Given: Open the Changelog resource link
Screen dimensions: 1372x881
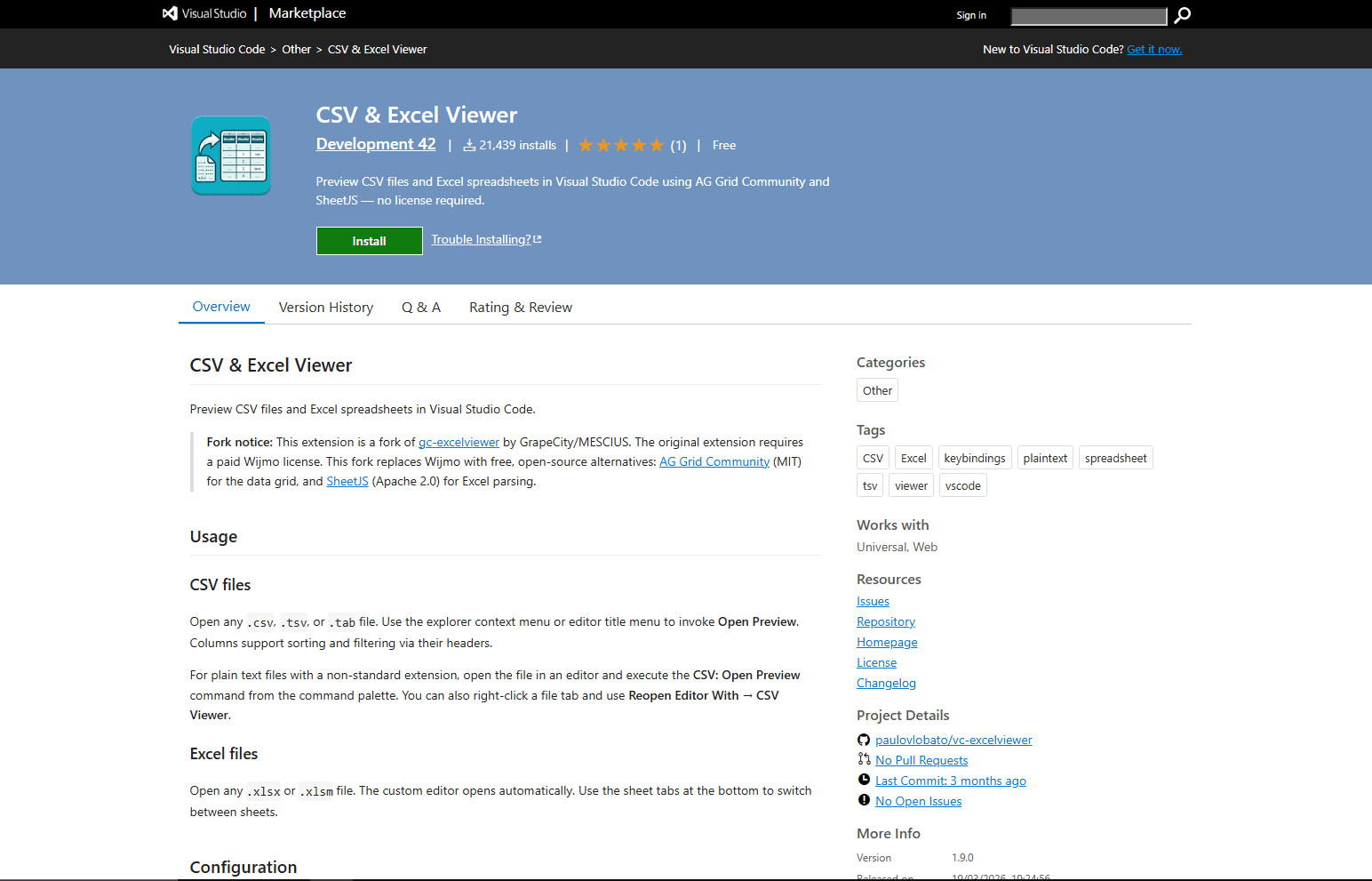Looking at the screenshot, I should 886,683.
